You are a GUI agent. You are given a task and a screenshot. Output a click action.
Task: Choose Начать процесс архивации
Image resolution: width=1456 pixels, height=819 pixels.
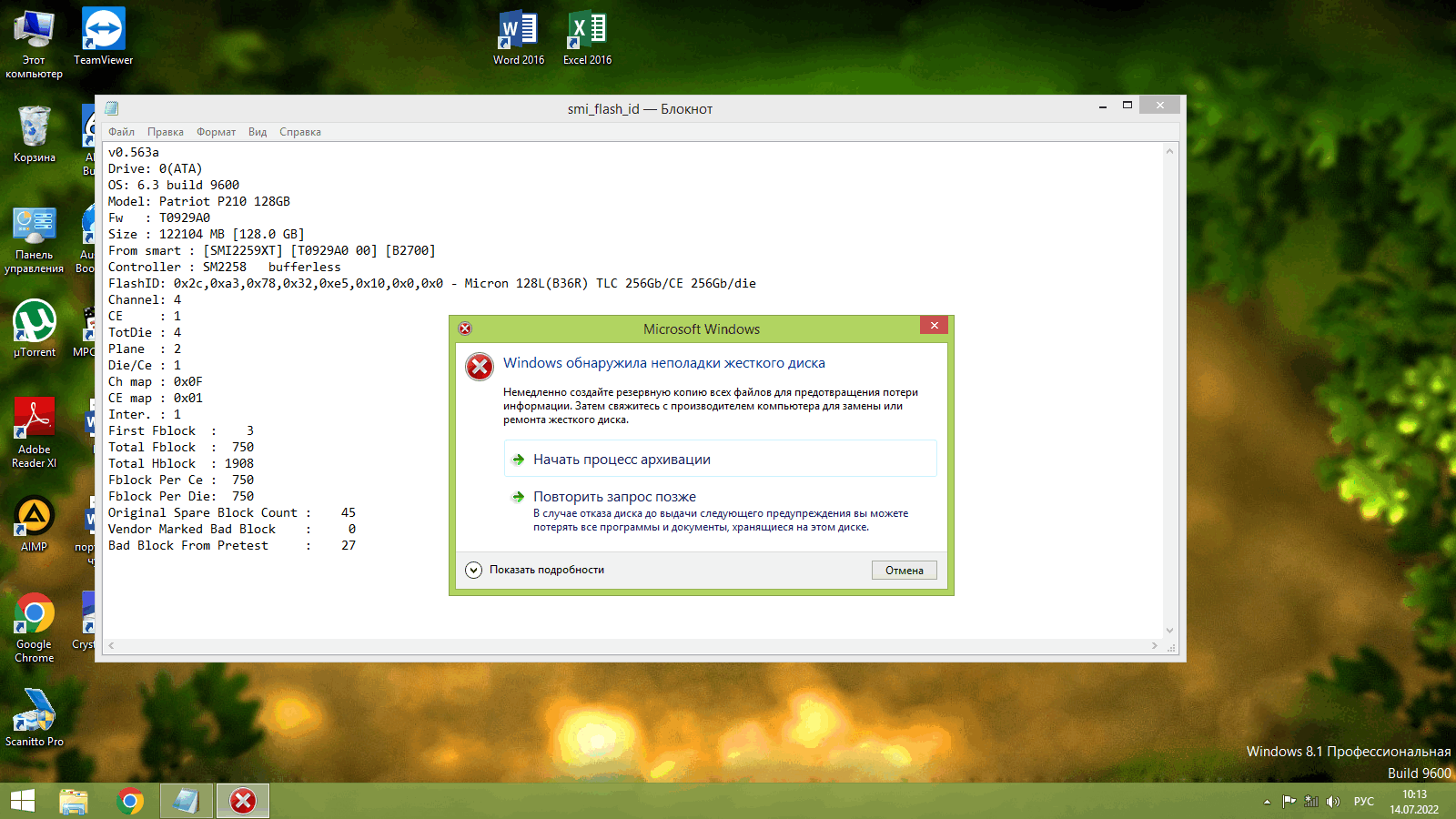click(x=720, y=459)
